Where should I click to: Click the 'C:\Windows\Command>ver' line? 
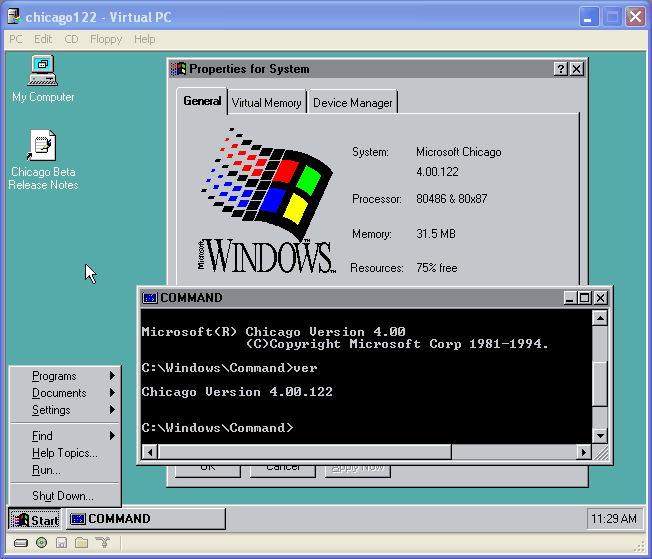click(229, 368)
